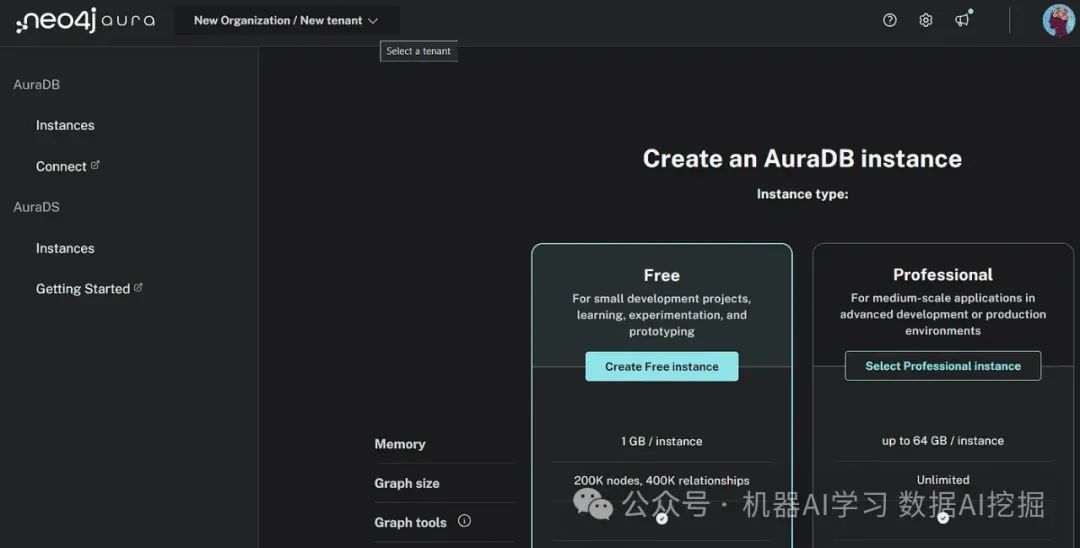Click '200K nodes, 400K relationships' text

(662, 481)
